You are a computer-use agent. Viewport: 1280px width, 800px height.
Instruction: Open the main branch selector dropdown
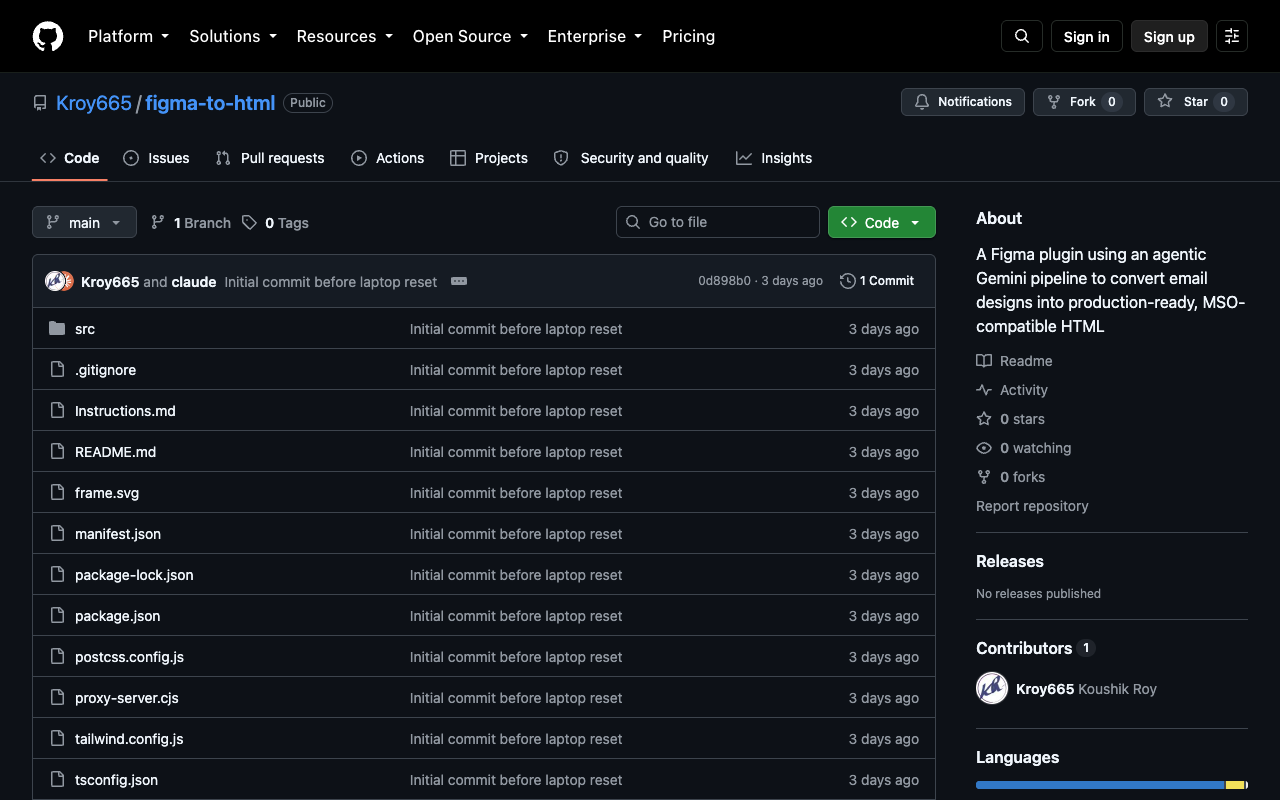click(x=84, y=222)
